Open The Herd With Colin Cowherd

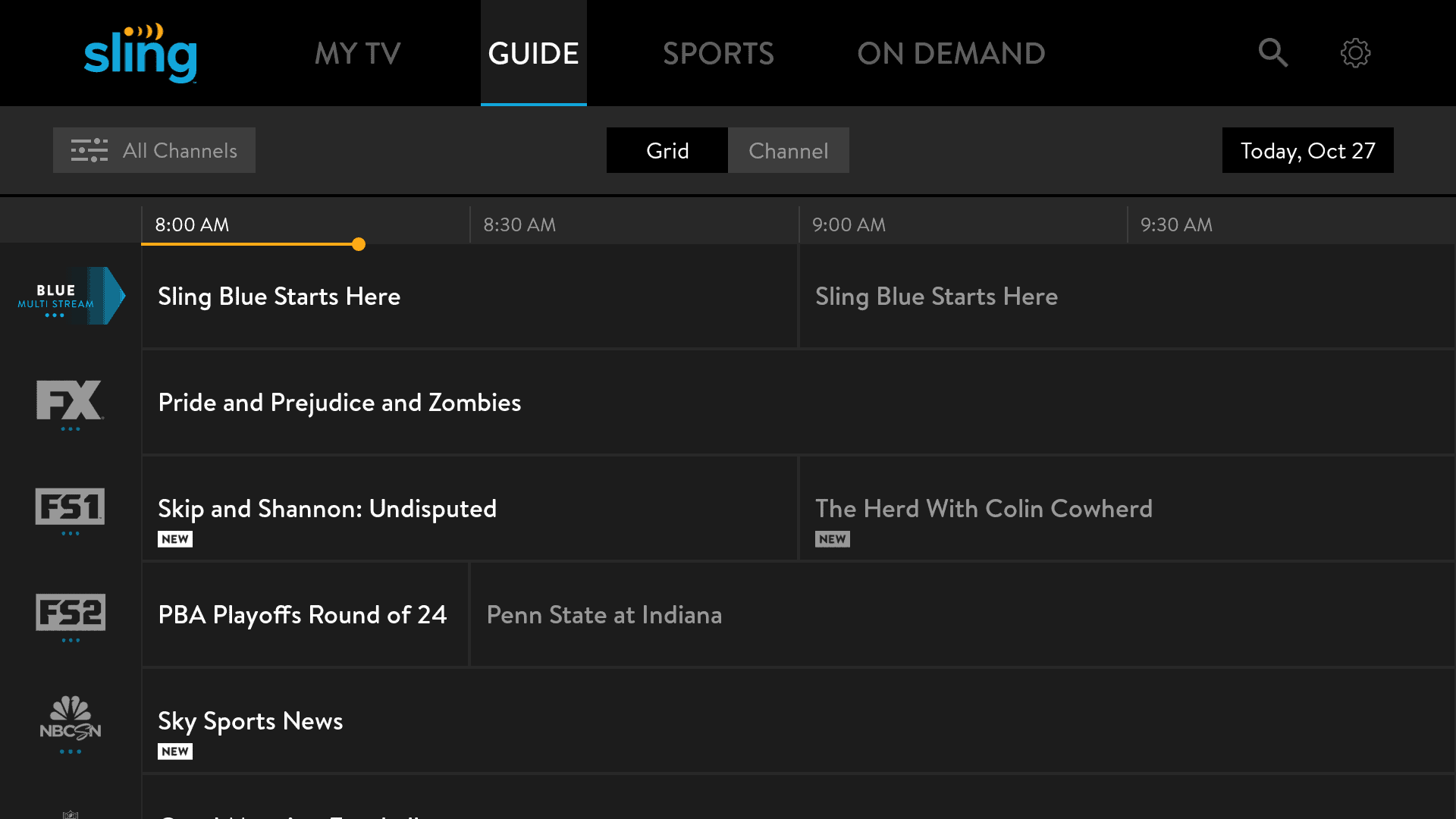(1128, 508)
